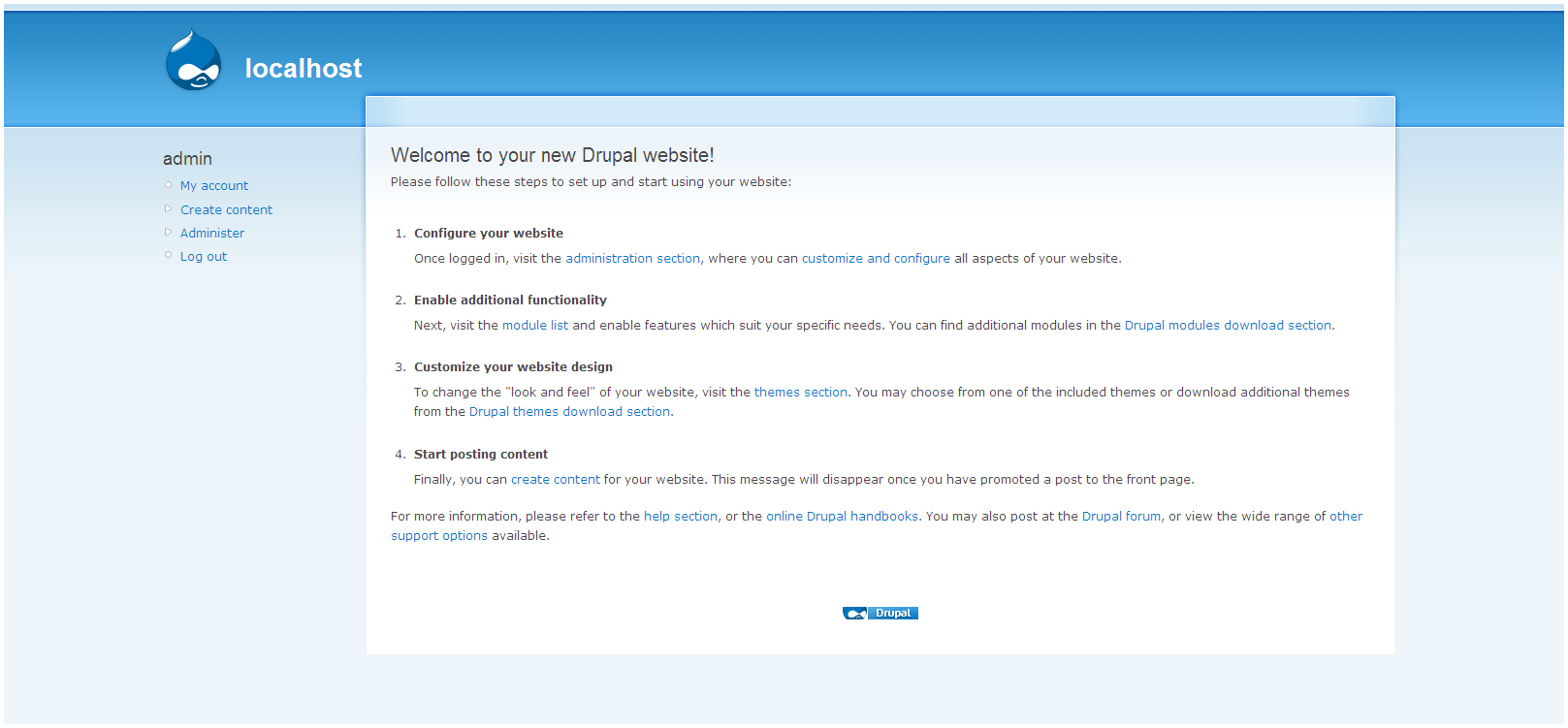Click 'Please follow these steps' intro text

pyautogui.click(x=591, y=181)
